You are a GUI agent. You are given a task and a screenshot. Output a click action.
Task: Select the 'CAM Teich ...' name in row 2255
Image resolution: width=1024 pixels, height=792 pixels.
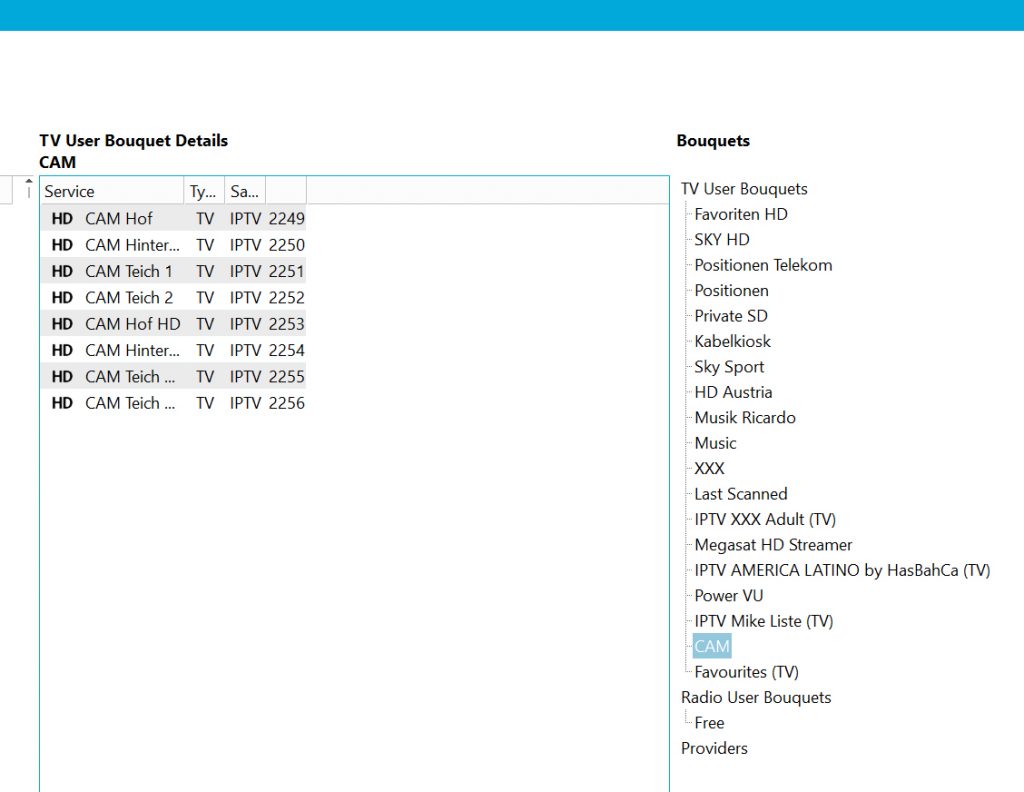[x=130, y=377]
